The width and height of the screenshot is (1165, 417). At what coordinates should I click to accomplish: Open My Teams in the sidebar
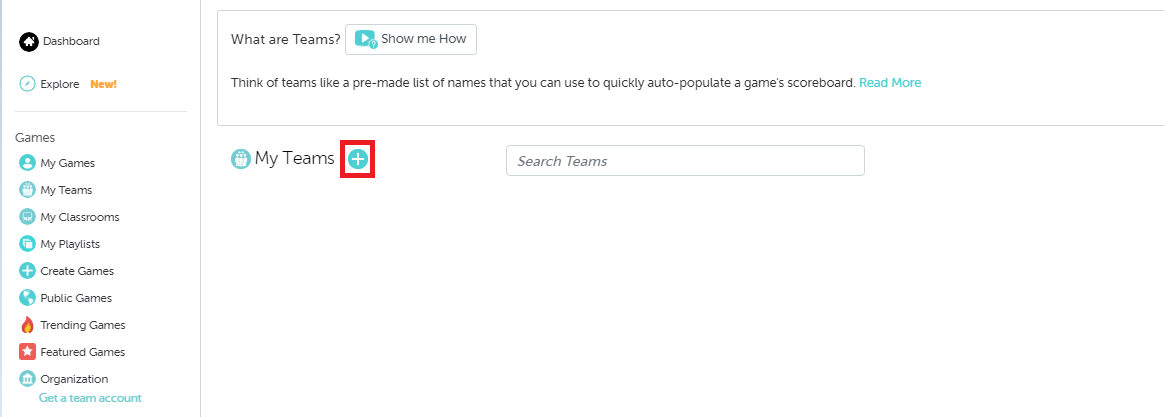[66, 190]
